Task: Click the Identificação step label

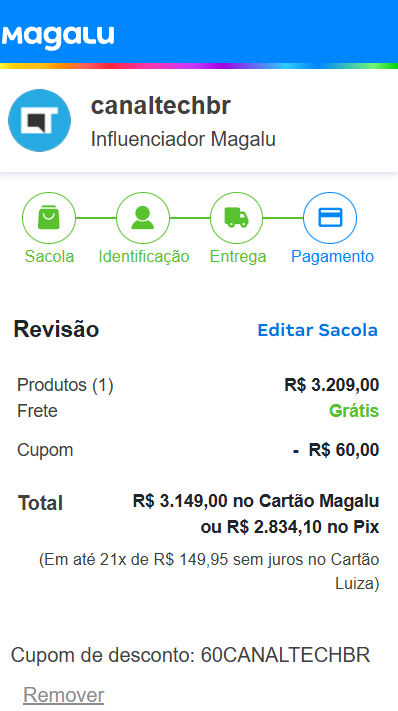Action: 144,257
